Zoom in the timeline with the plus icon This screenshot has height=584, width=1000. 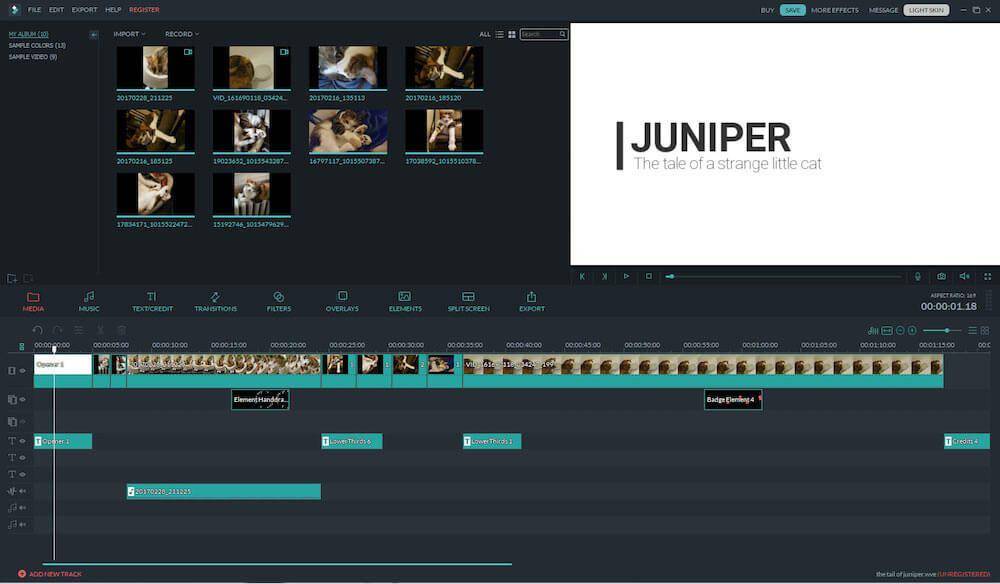[x=912, y=330]
